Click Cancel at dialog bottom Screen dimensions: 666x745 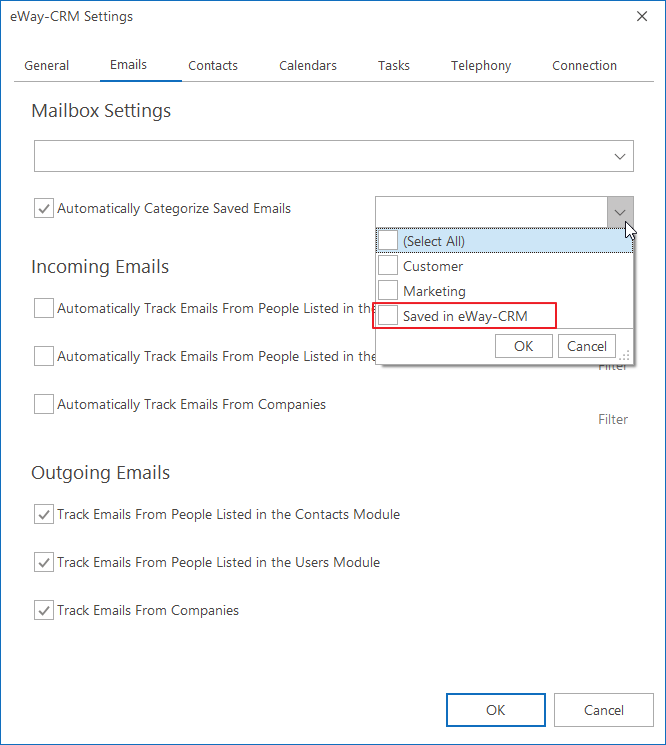coord(604,710)
